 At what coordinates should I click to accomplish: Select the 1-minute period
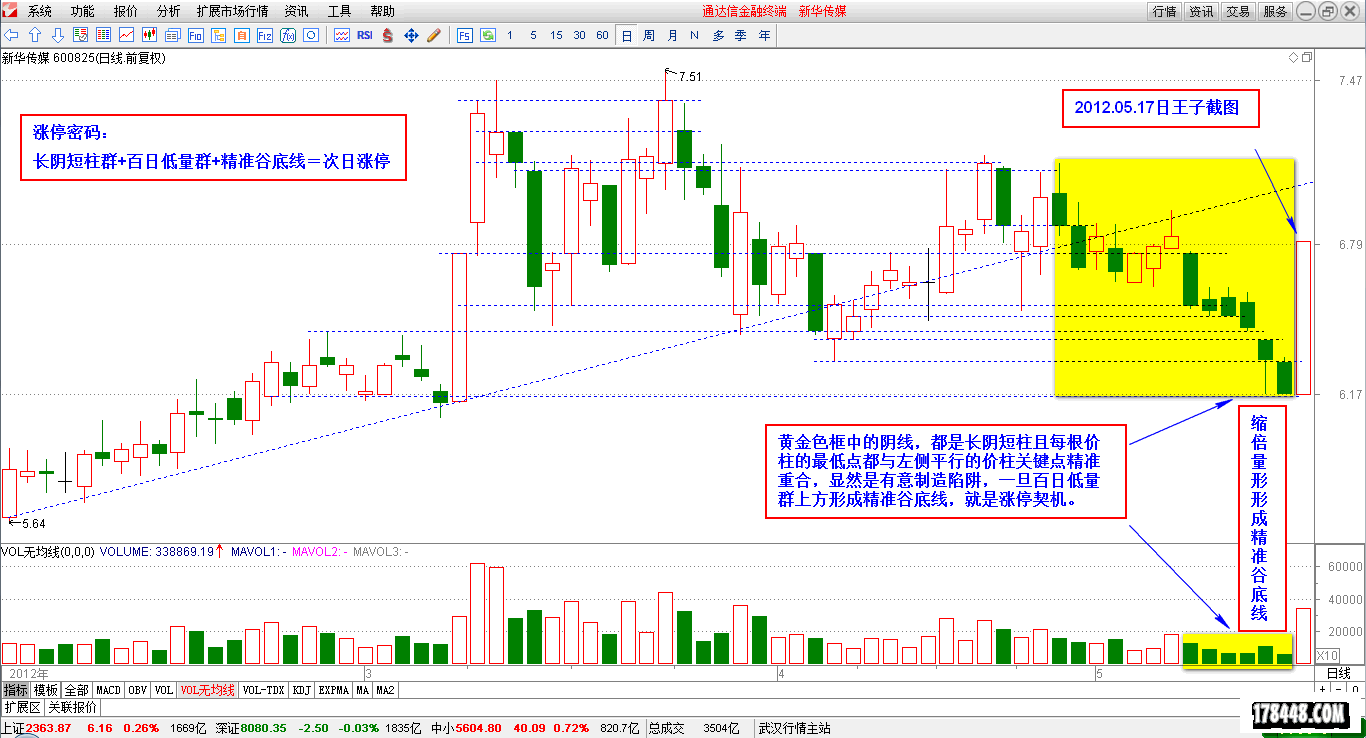(x=510, y=35)
